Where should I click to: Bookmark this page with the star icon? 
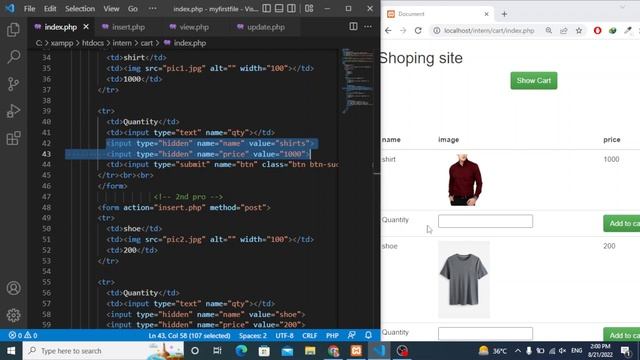pos(579,31)
